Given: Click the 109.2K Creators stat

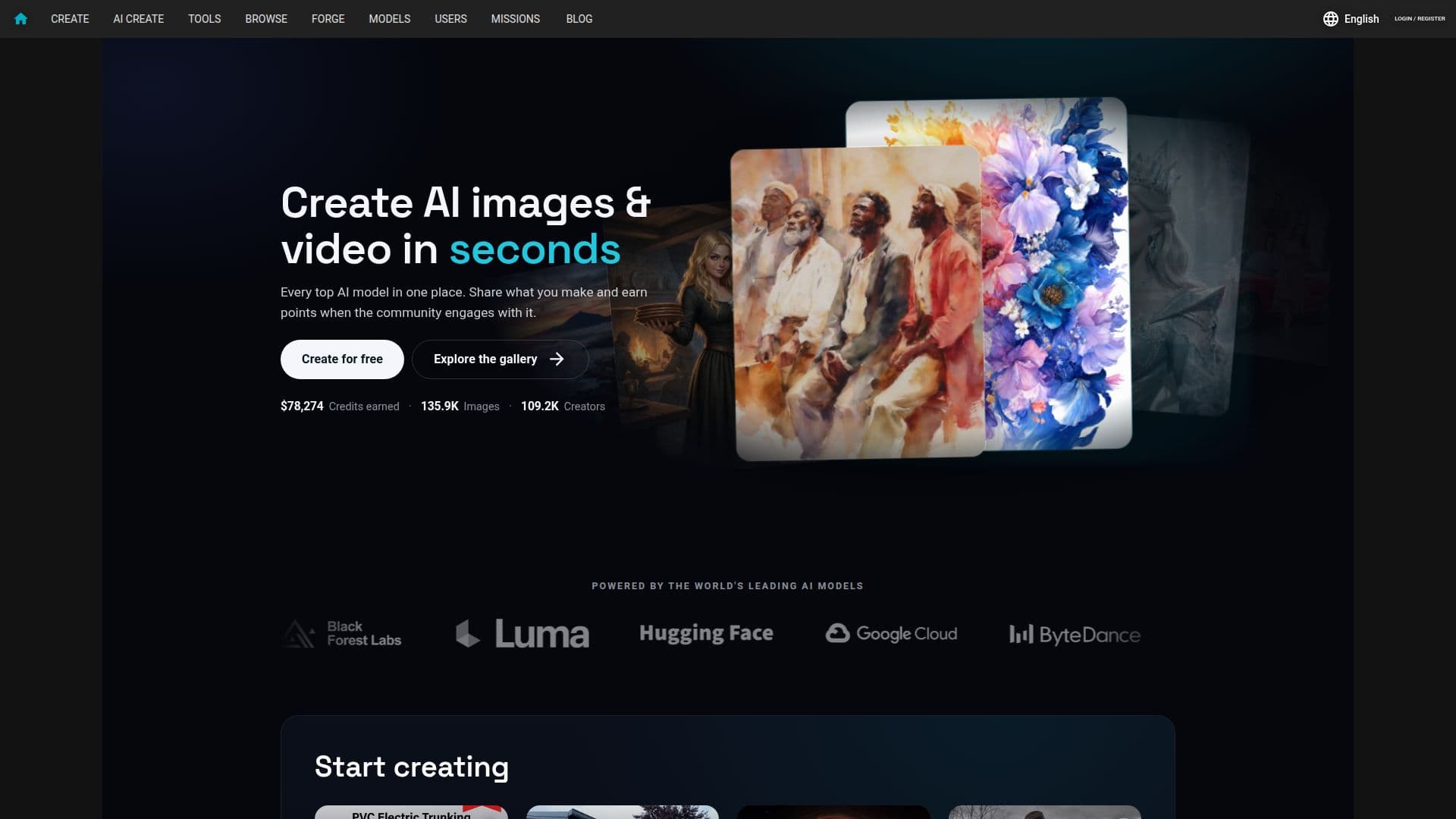Looking at the screenshot, I should (563, 406).
